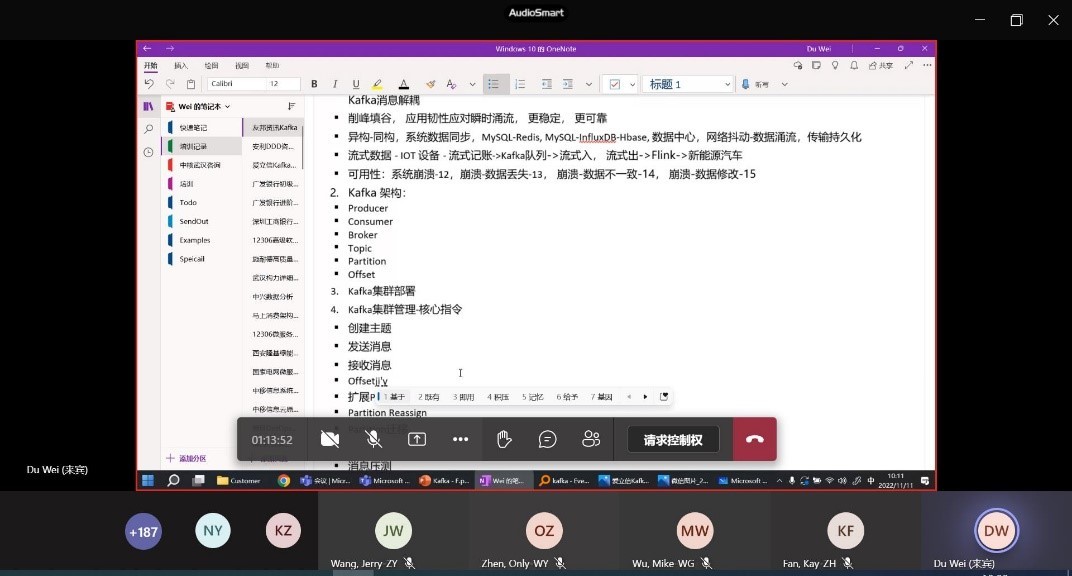Viewport: 1072px width, 576px height.
Task: Open the share content tray
Action: pyautogui.click(x=417, y=439)
